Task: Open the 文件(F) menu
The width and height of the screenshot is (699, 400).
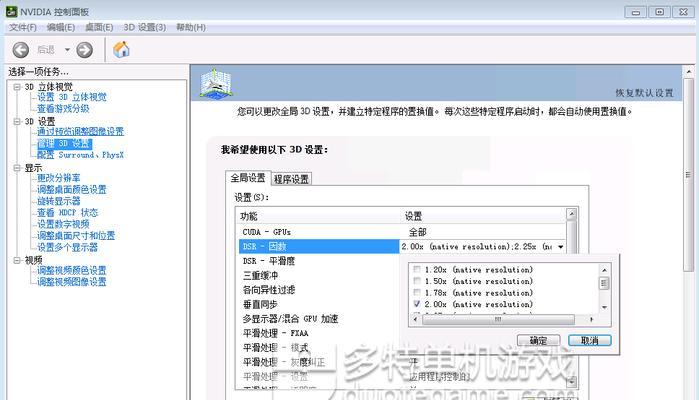Action: (x=22, y=28)
